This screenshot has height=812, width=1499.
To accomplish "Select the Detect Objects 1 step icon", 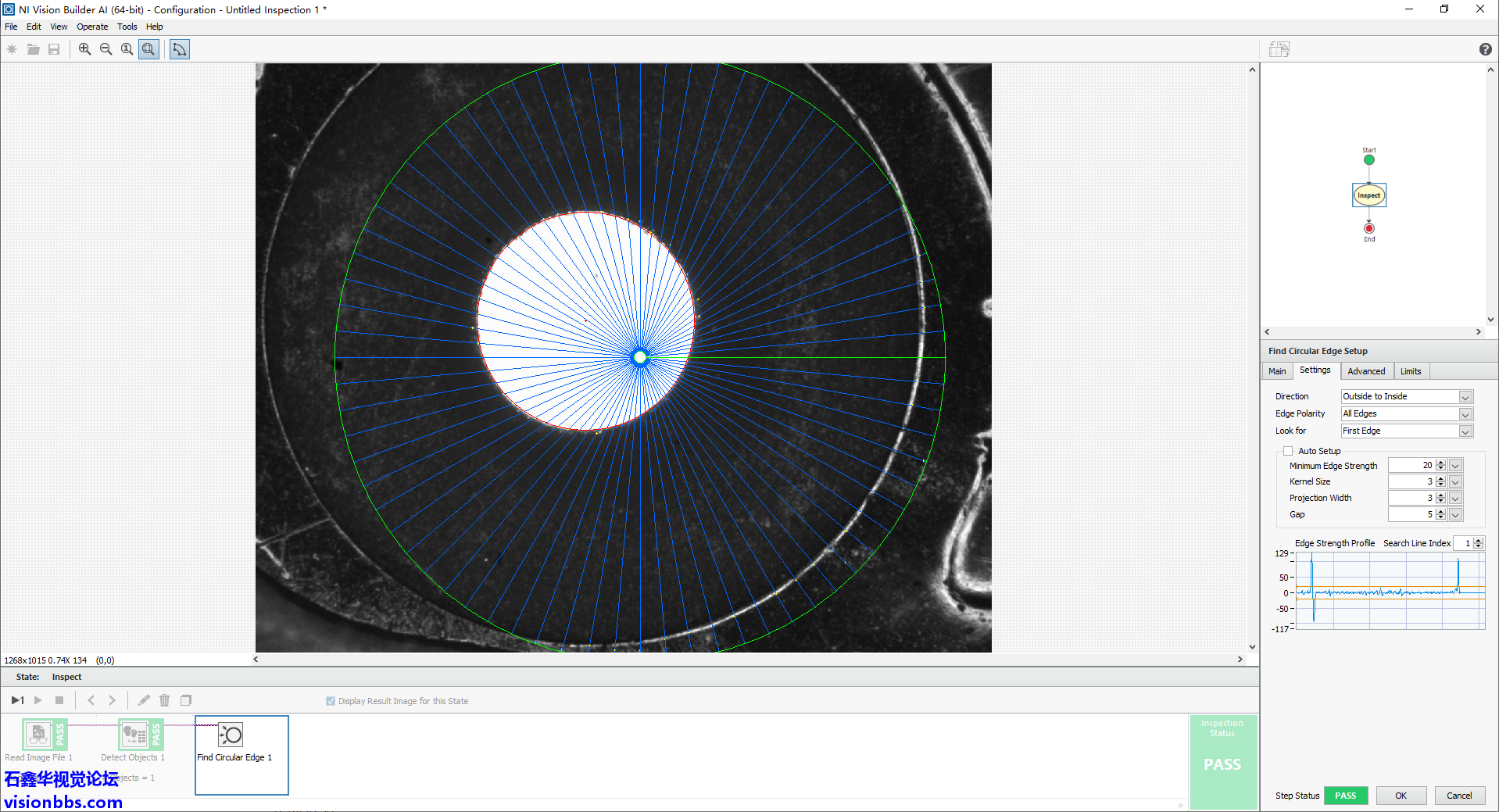I will tap(134, 735).
